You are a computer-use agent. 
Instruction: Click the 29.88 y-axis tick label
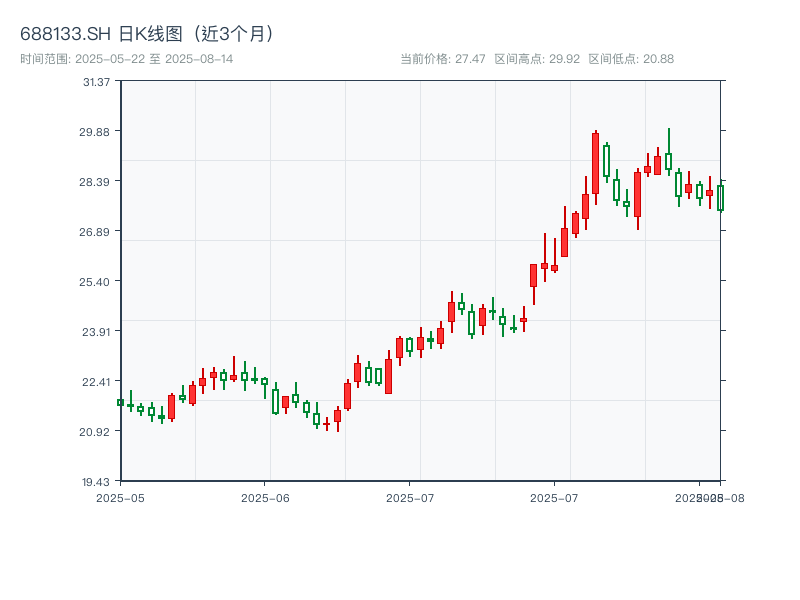pyautogui.click(x=97, y=131)
